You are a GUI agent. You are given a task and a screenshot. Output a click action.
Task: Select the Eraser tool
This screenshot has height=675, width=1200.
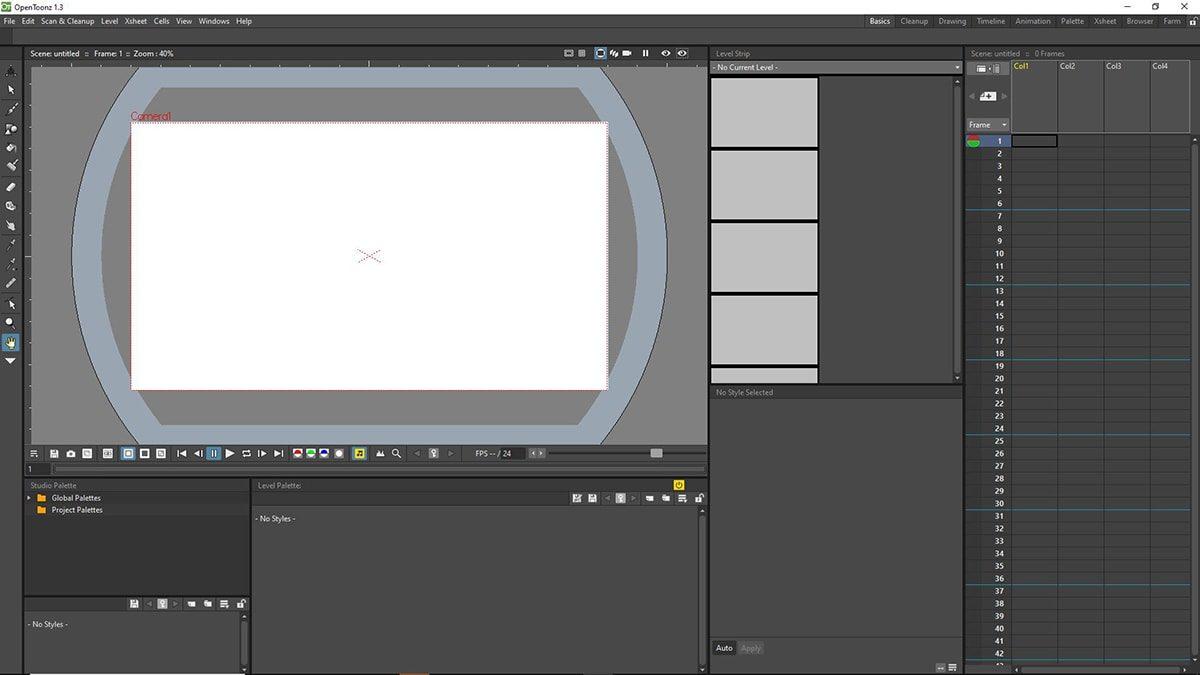tap(11, 185)
